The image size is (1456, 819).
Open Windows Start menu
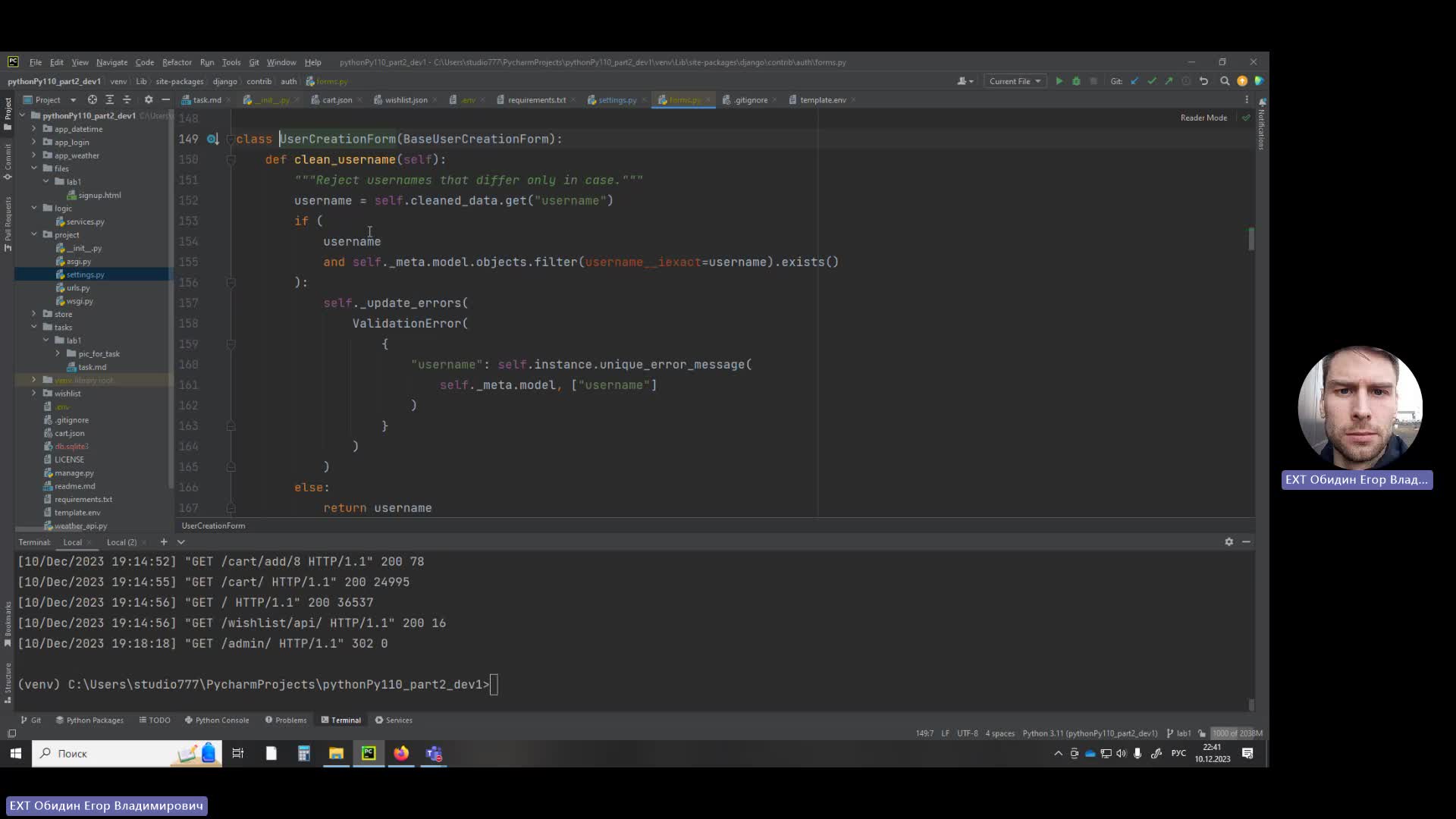point(15,753)
